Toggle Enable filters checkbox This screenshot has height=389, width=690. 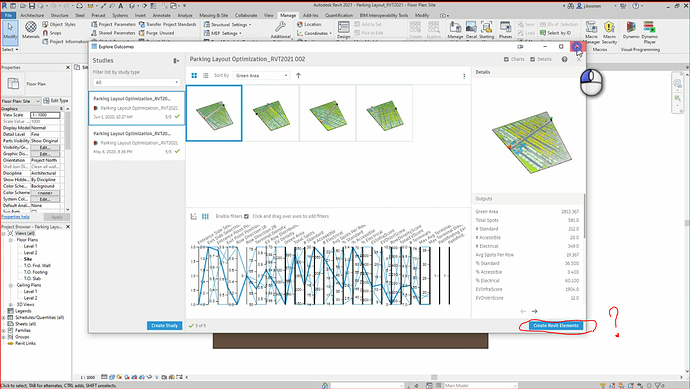(246, 216)
